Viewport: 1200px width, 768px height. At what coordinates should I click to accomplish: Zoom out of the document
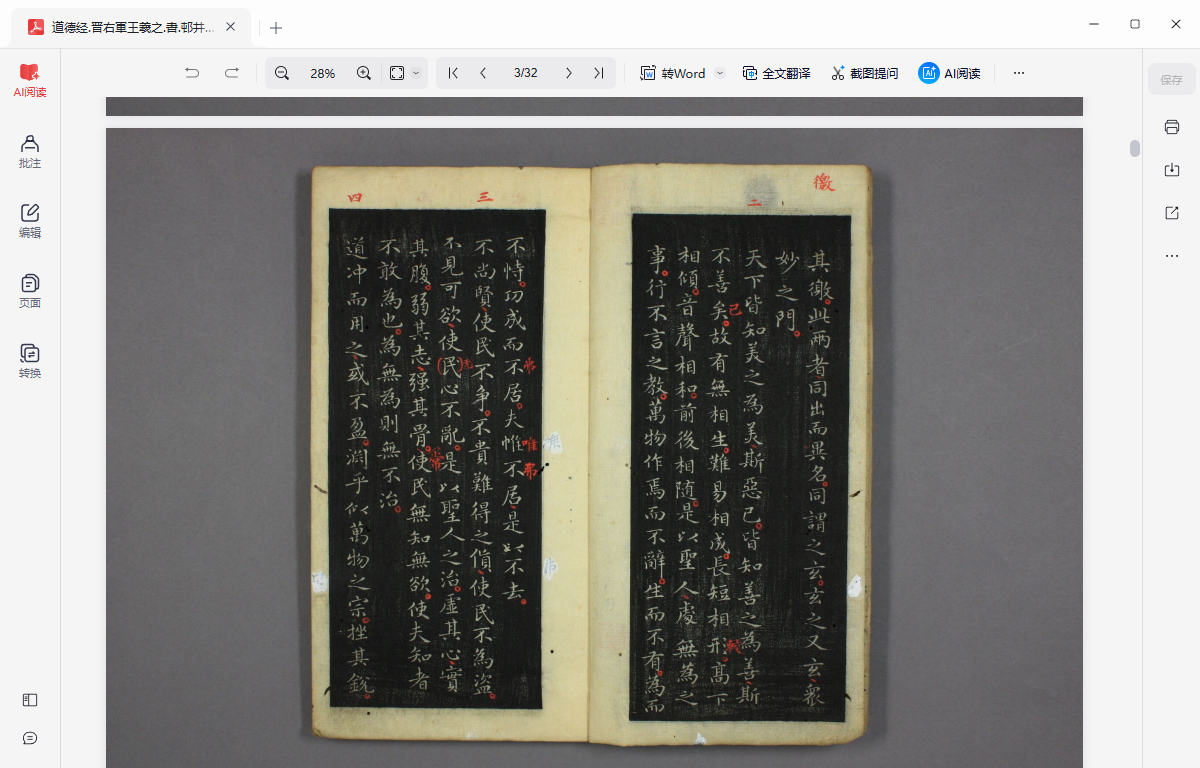[x=282, y=73]
